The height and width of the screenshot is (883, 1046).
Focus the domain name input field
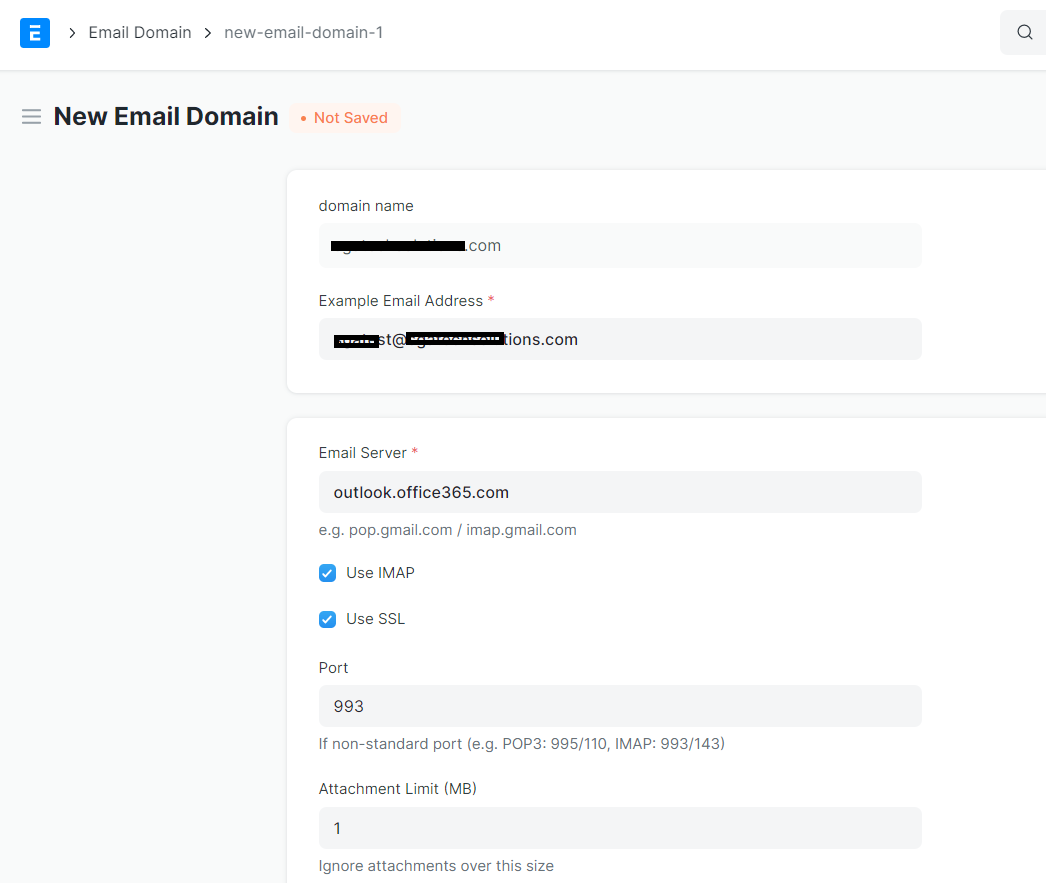tap(620, 245)
